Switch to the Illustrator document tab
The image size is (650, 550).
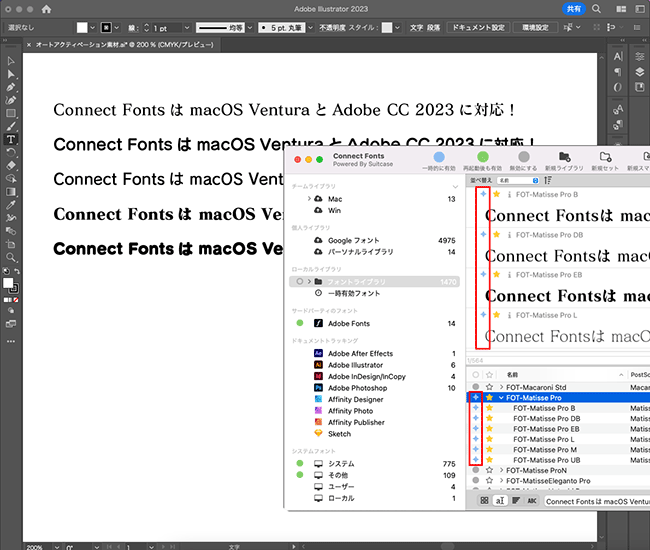[x=124, y=44]
